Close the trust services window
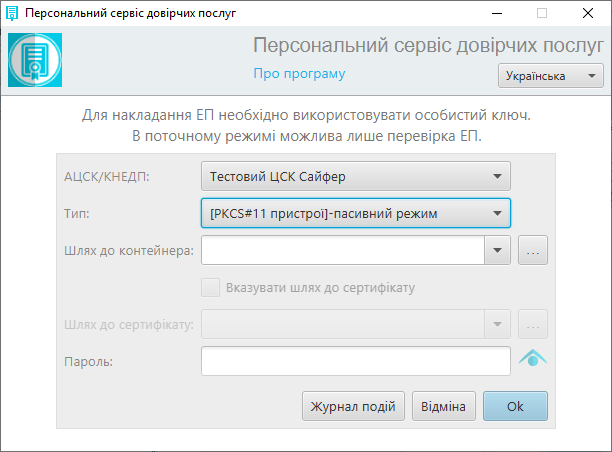Viewport: 612px width, 452px height. [x=588, y=13]
